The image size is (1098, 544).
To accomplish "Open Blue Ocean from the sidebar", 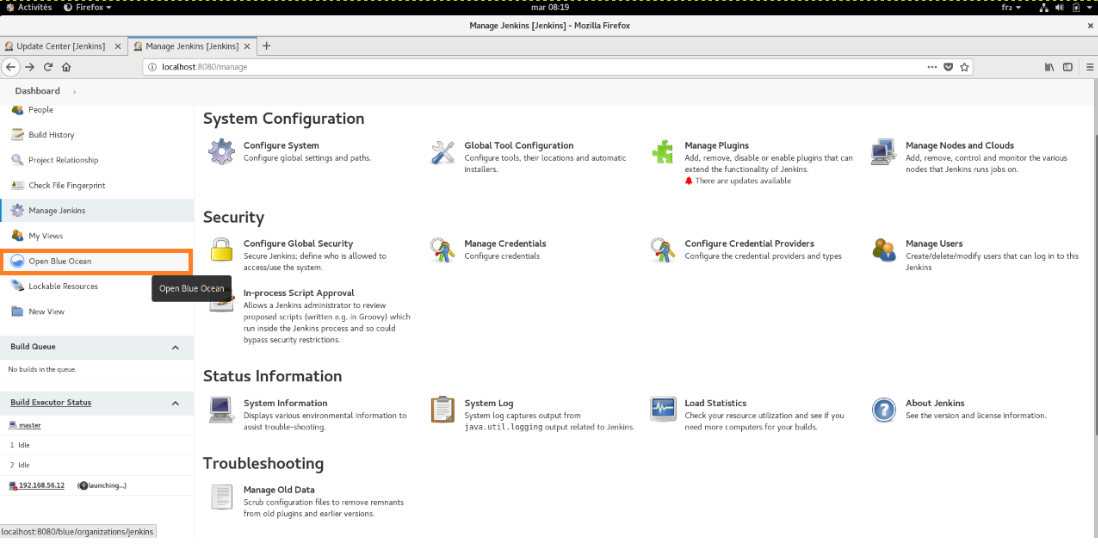I will [x=59, y=261].
